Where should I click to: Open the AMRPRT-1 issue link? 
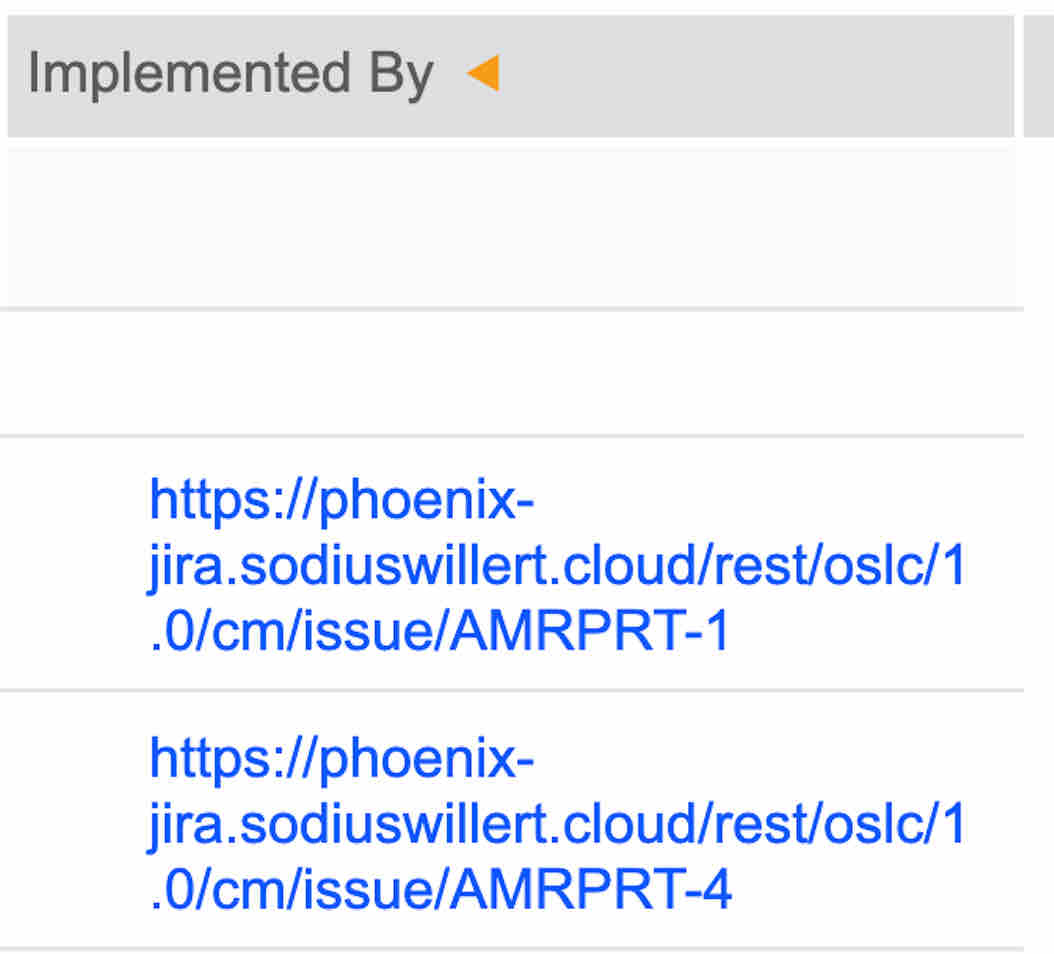557,563
